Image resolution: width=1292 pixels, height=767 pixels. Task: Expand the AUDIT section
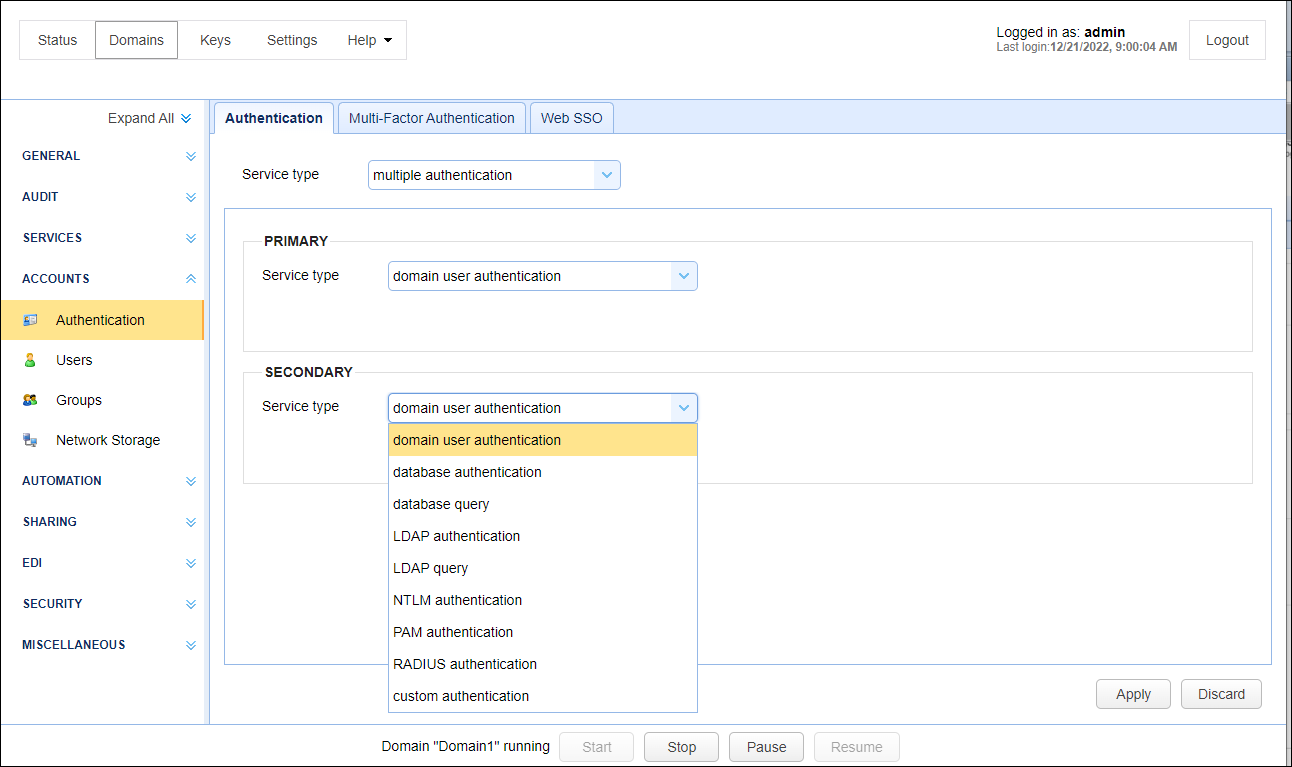191,198
